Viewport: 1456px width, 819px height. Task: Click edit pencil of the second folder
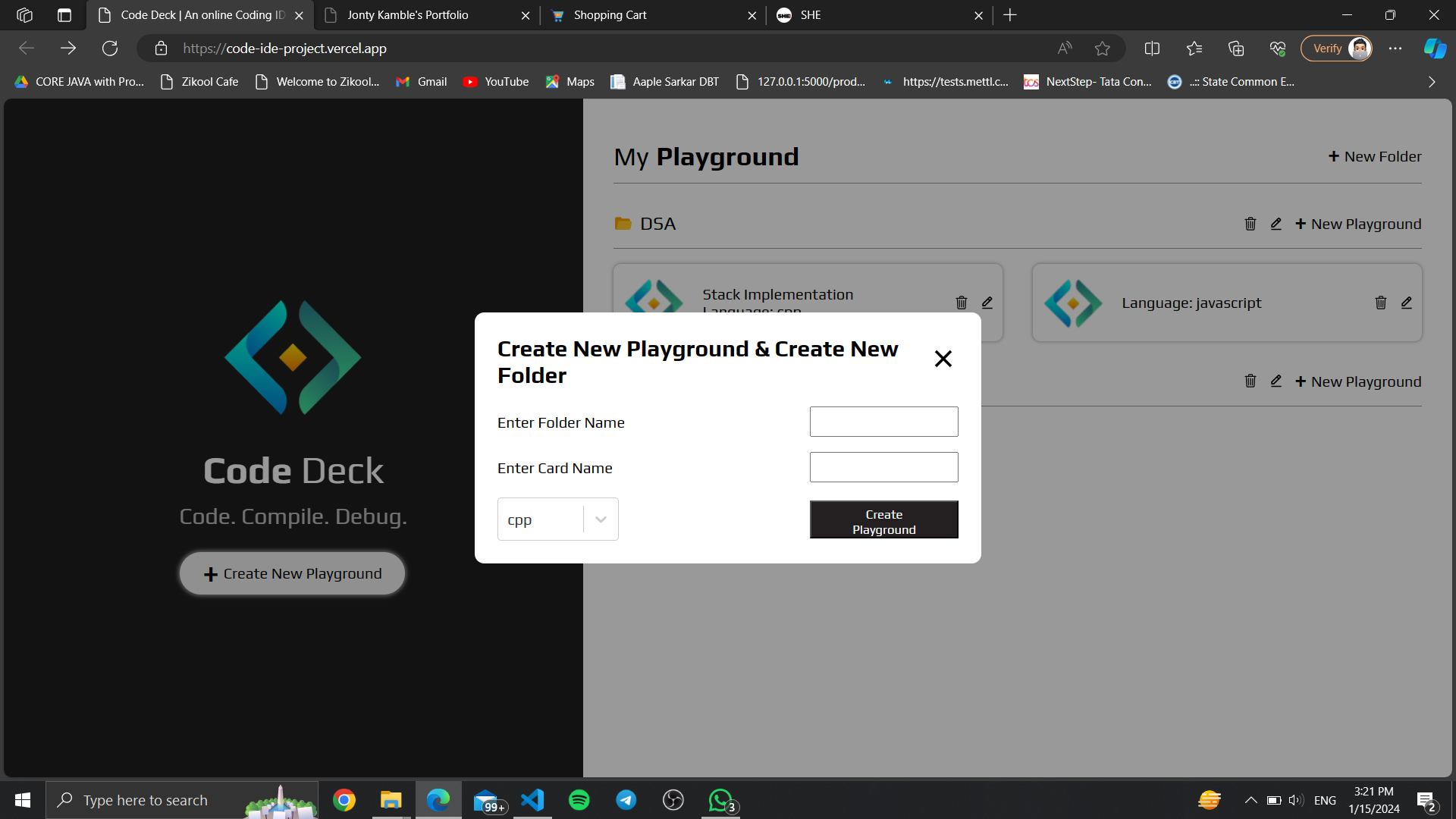1276,381
